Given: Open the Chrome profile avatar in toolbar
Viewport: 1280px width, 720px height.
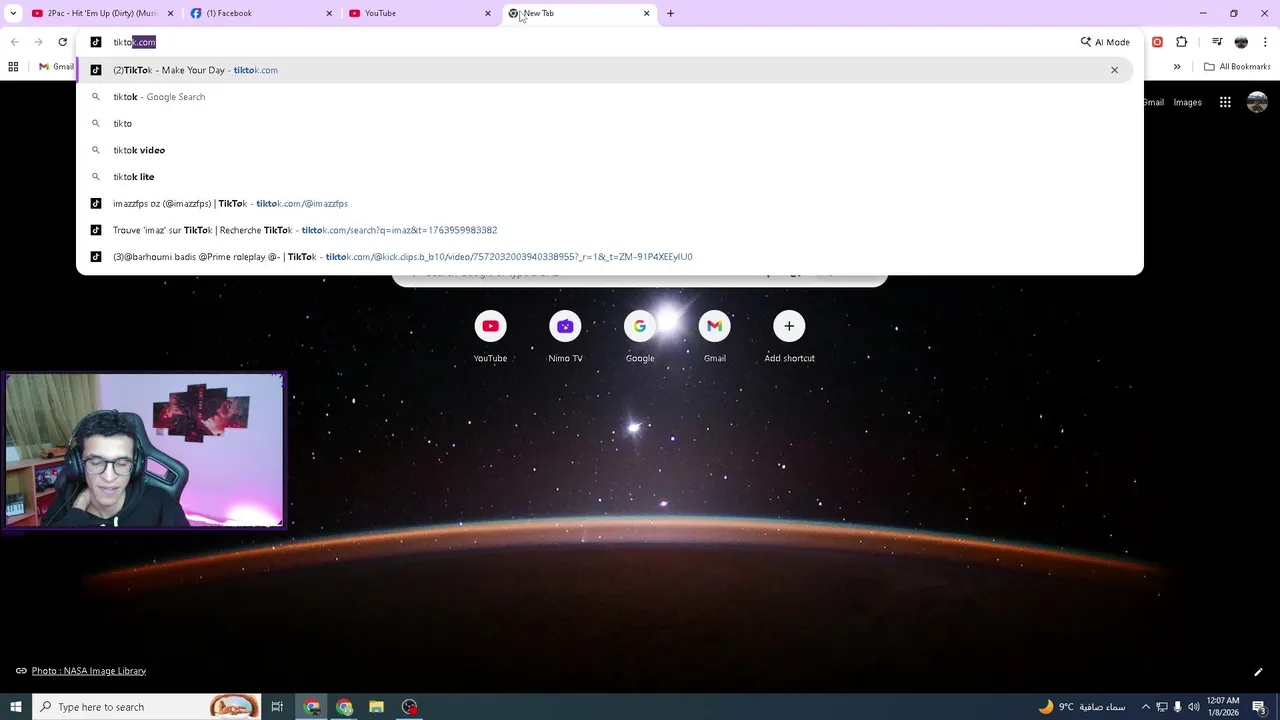Looking at the screenshot, I should [x=1241, y=42].
